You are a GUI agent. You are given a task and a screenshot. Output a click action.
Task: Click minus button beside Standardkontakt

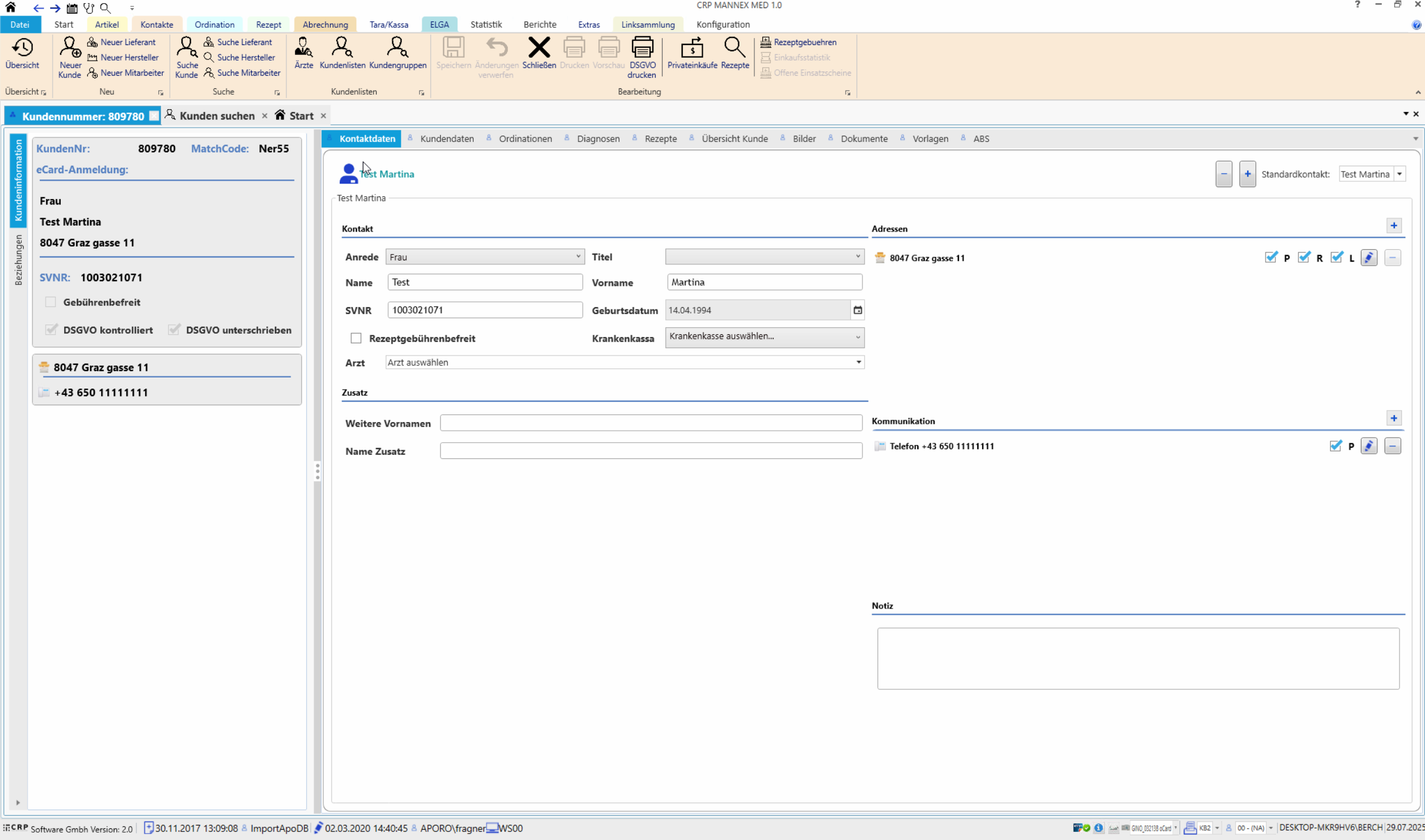1223,174
